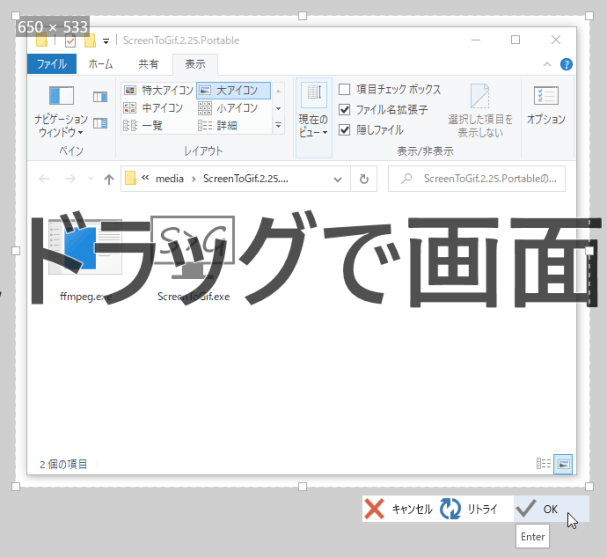
Task: Uncheck 隠しファイル checkbox
Action: 344,130
